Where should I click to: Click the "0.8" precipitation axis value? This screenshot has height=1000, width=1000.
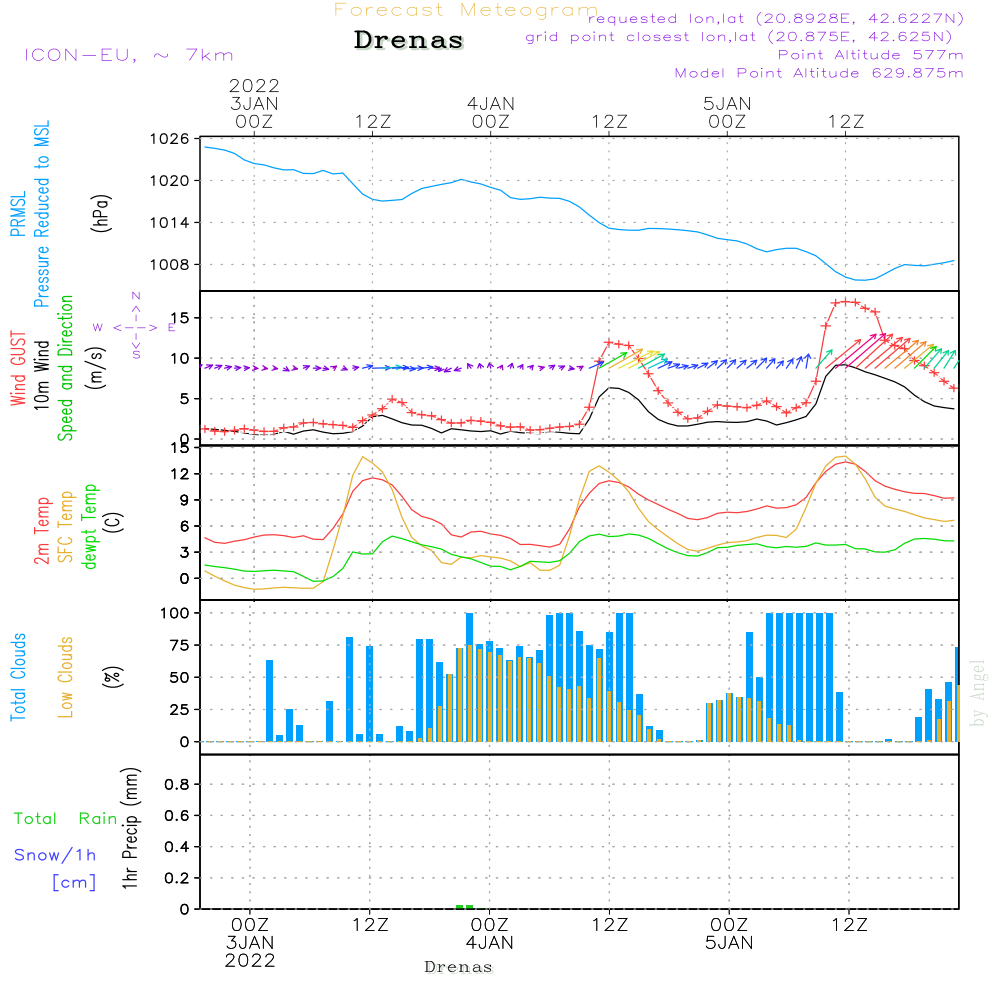point(177,784)
